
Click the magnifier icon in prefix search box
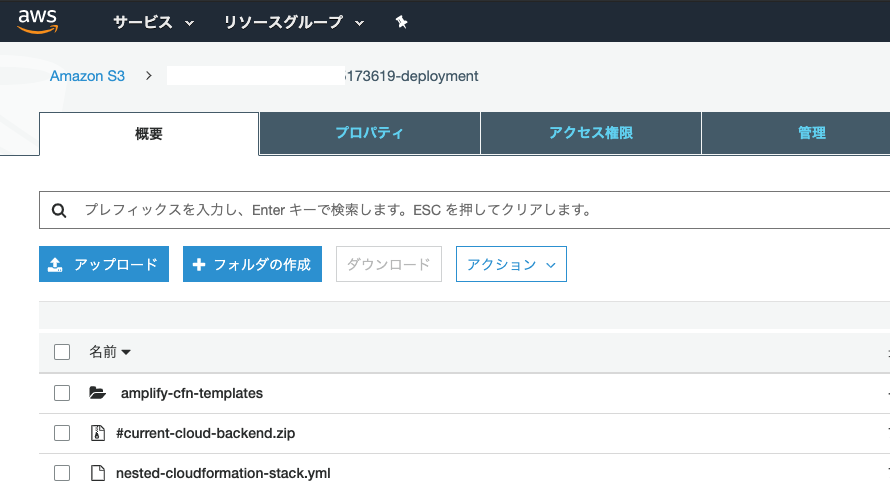[x=59, y=210]
